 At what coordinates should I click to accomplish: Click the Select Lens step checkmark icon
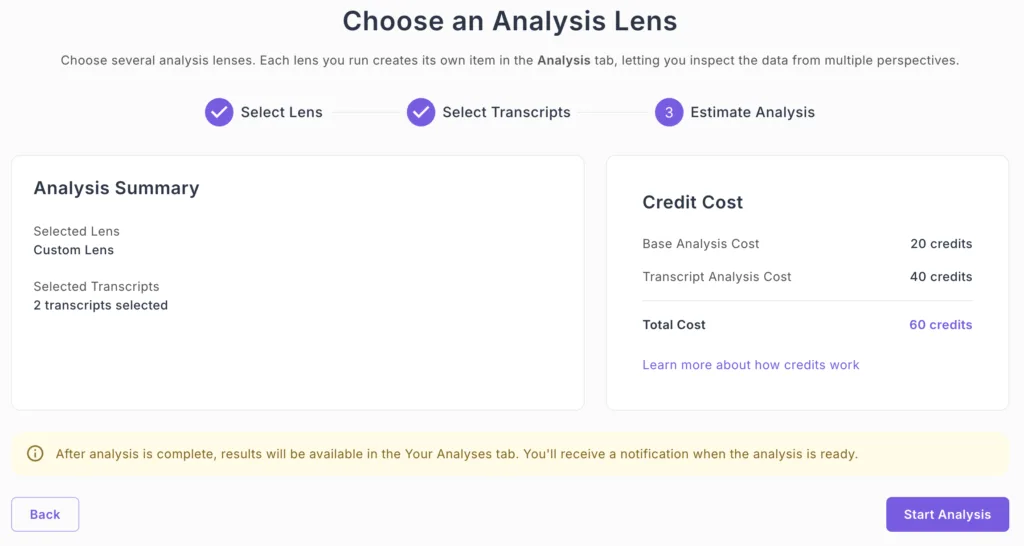[219, 112]
